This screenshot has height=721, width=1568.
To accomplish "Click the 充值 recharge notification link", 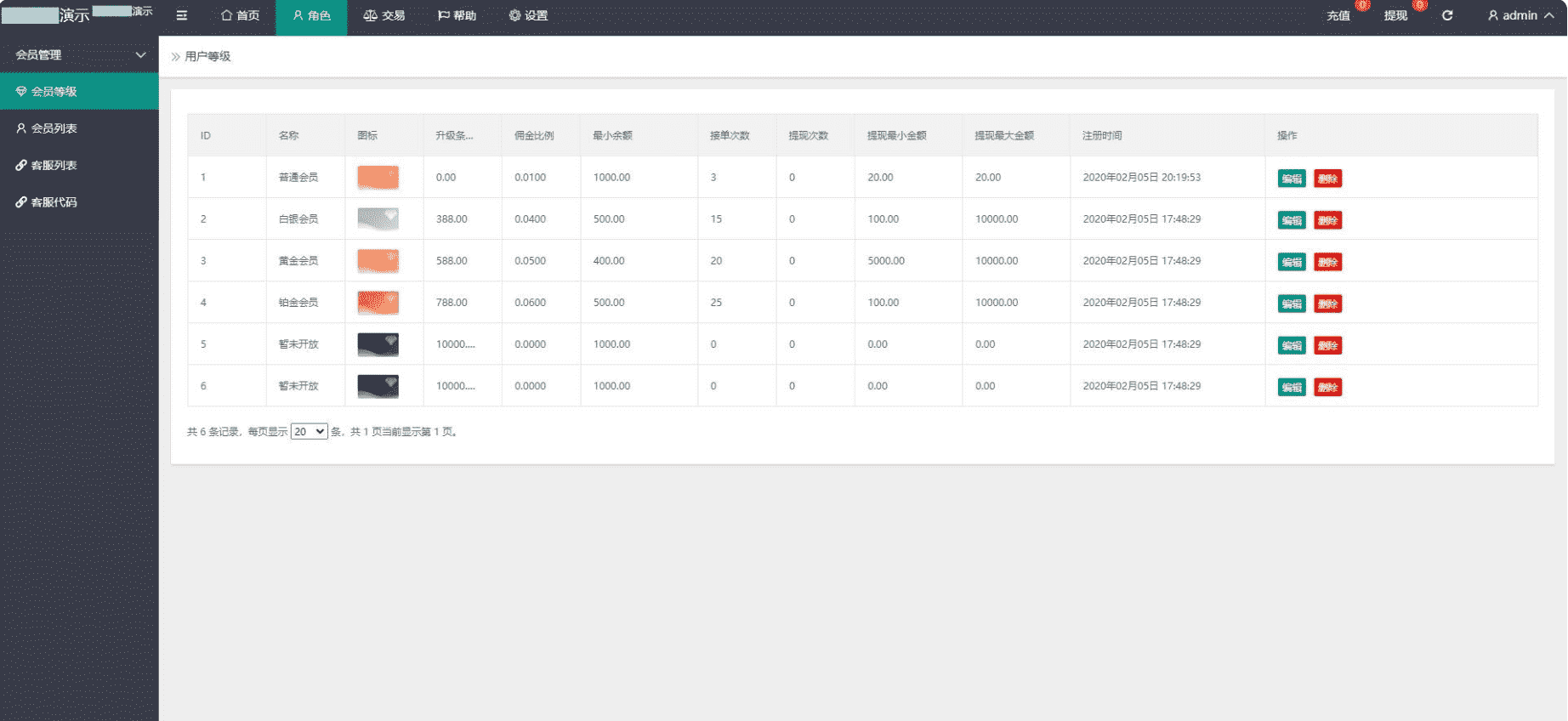I will [x=1338, y=15].
